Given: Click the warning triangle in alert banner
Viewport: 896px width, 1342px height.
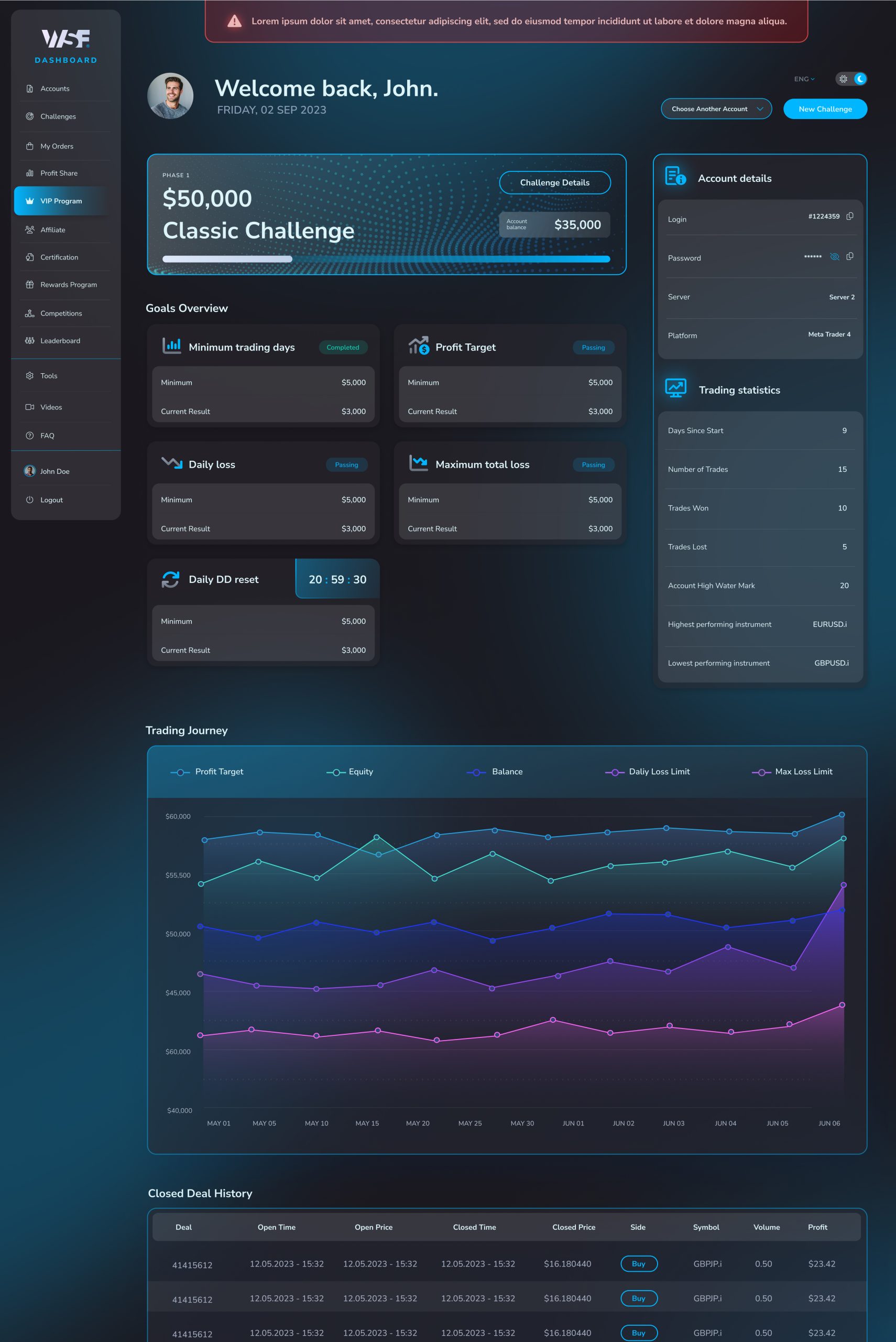Looking at the screenshot, I should [x=234, y=21].
